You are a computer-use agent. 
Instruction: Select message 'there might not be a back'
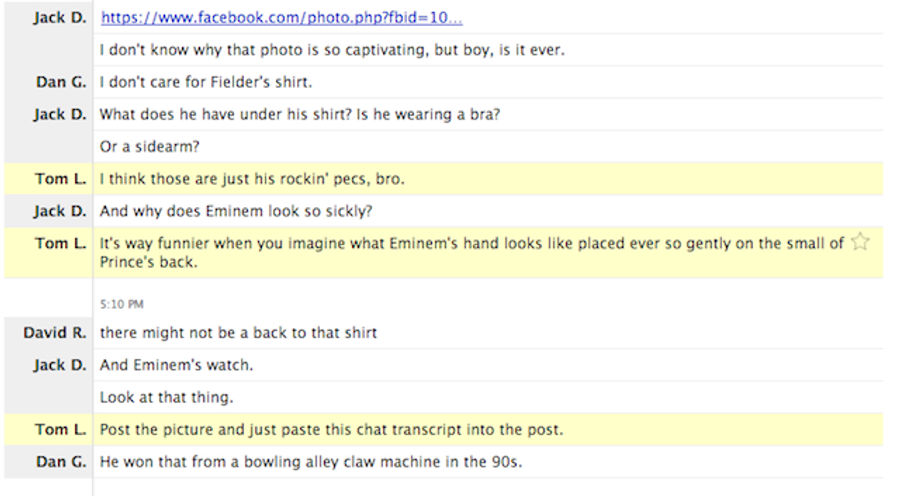[x=238, y=333]
